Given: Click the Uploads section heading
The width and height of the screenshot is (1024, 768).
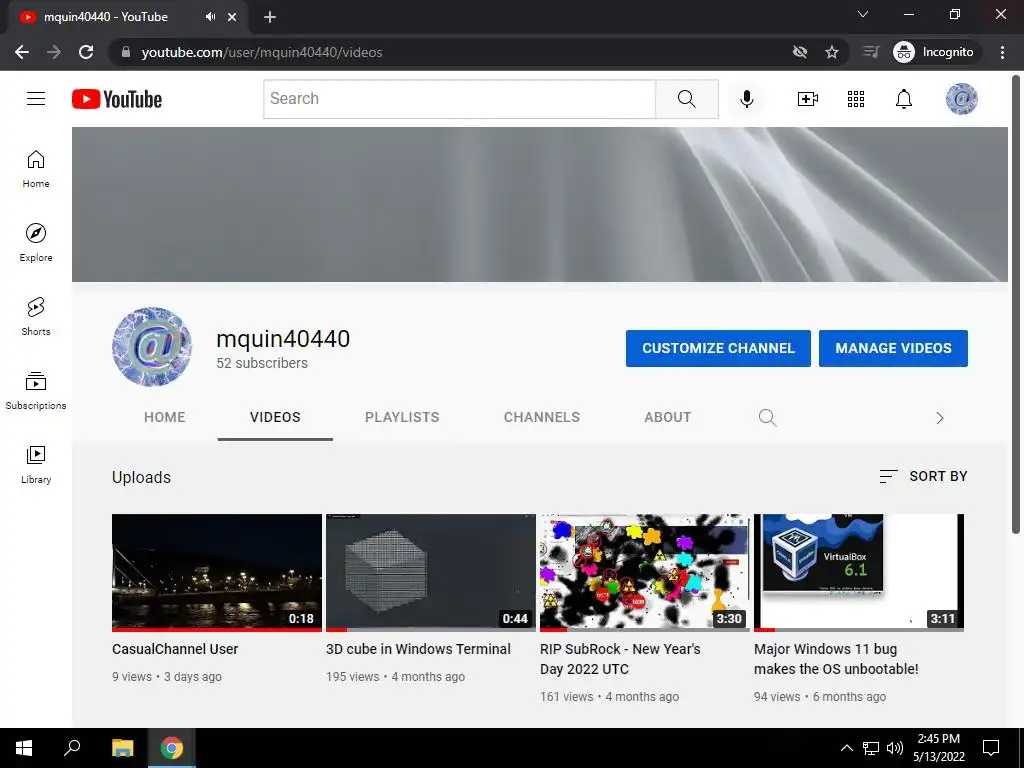Looking at the screenshot, I should 141,477.
